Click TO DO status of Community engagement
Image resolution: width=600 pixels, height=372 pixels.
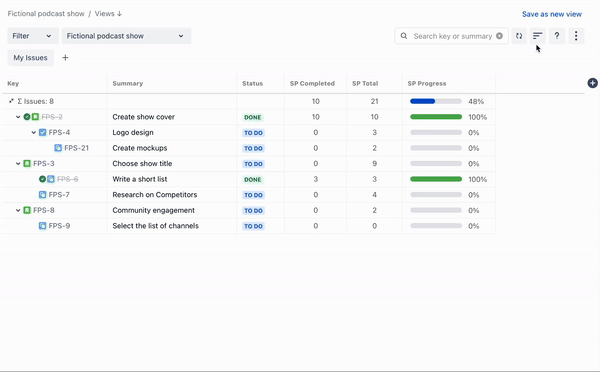pyautogui.click(x=253, y=210)
